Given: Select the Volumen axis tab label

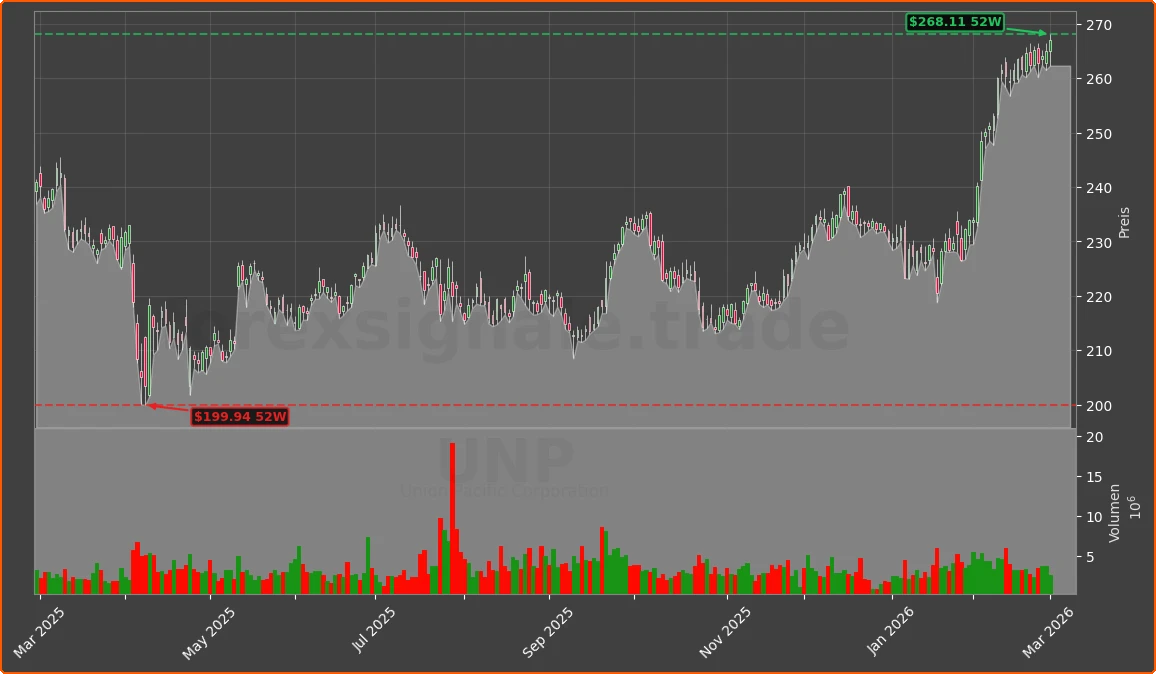Looking at the screenshot, I should click(x=1113, y=513).
